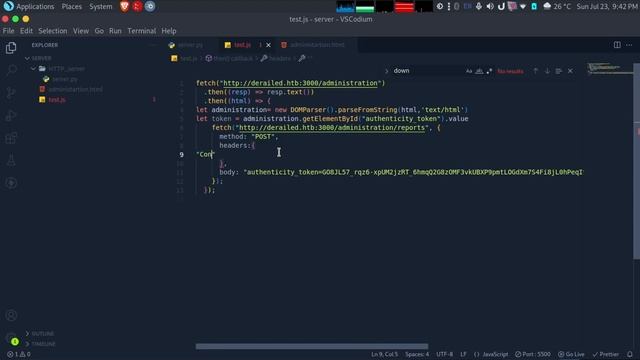Open the View menu
This screenshot has height=360, width=640.
81,31
